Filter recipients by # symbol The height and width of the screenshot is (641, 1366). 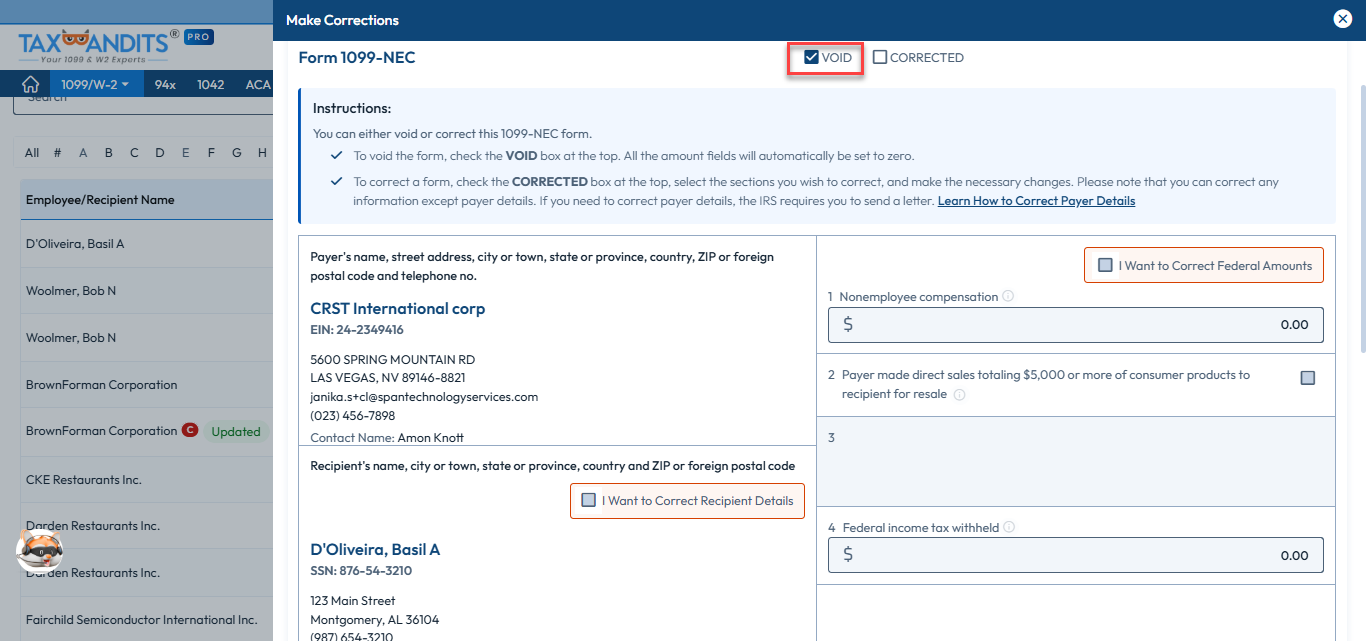pyautogui.click(x=57, y=153)
